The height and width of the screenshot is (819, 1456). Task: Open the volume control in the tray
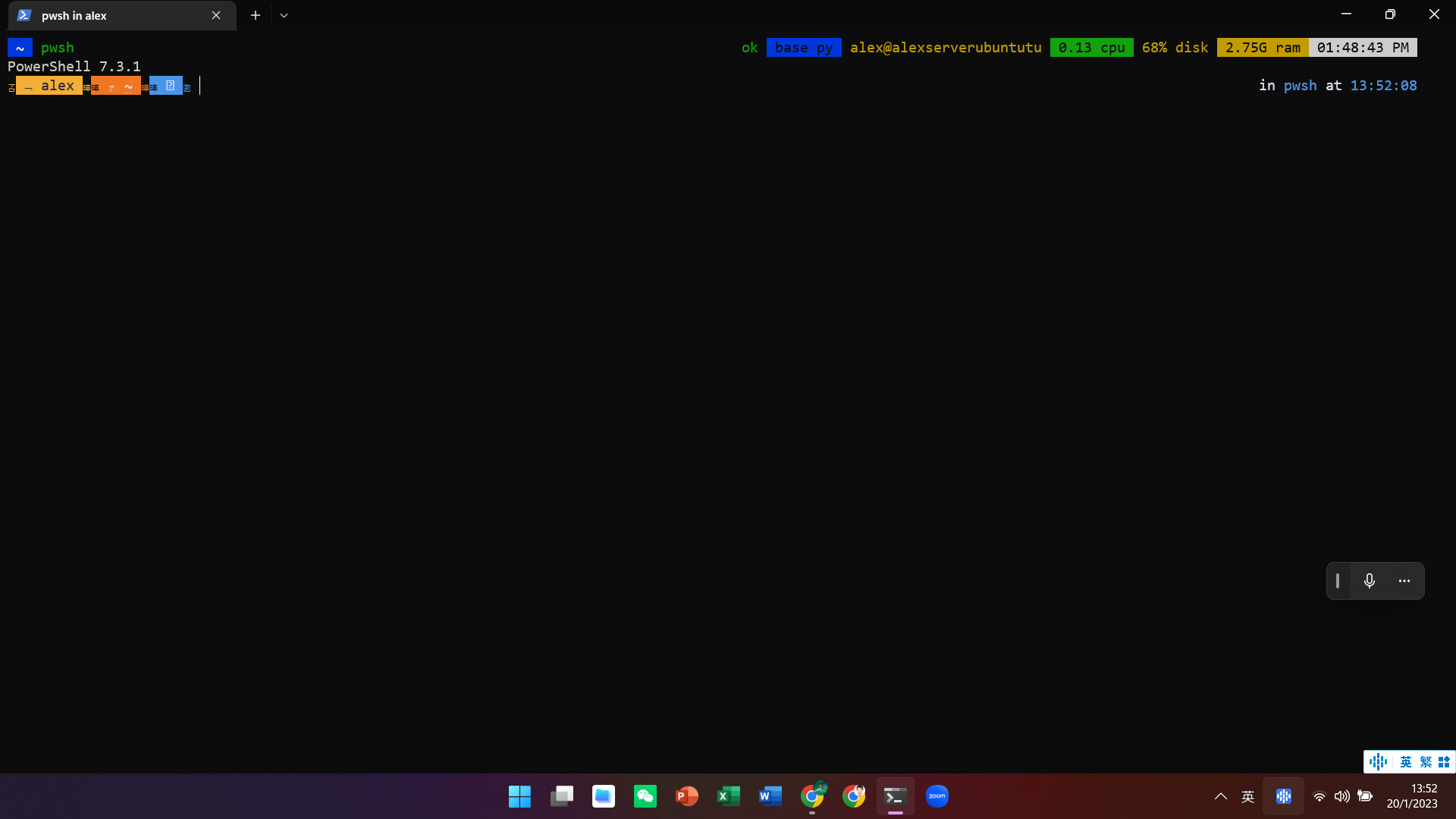[x=1341, y=796]
